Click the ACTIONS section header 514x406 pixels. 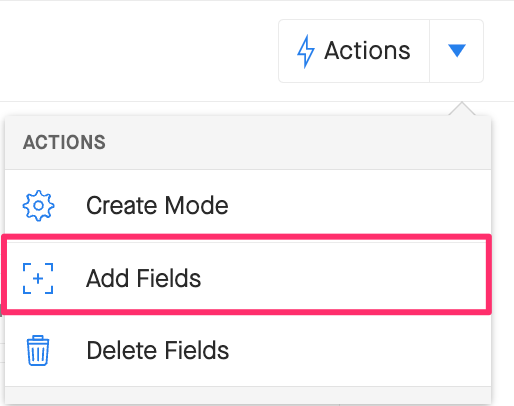[64, 142]
